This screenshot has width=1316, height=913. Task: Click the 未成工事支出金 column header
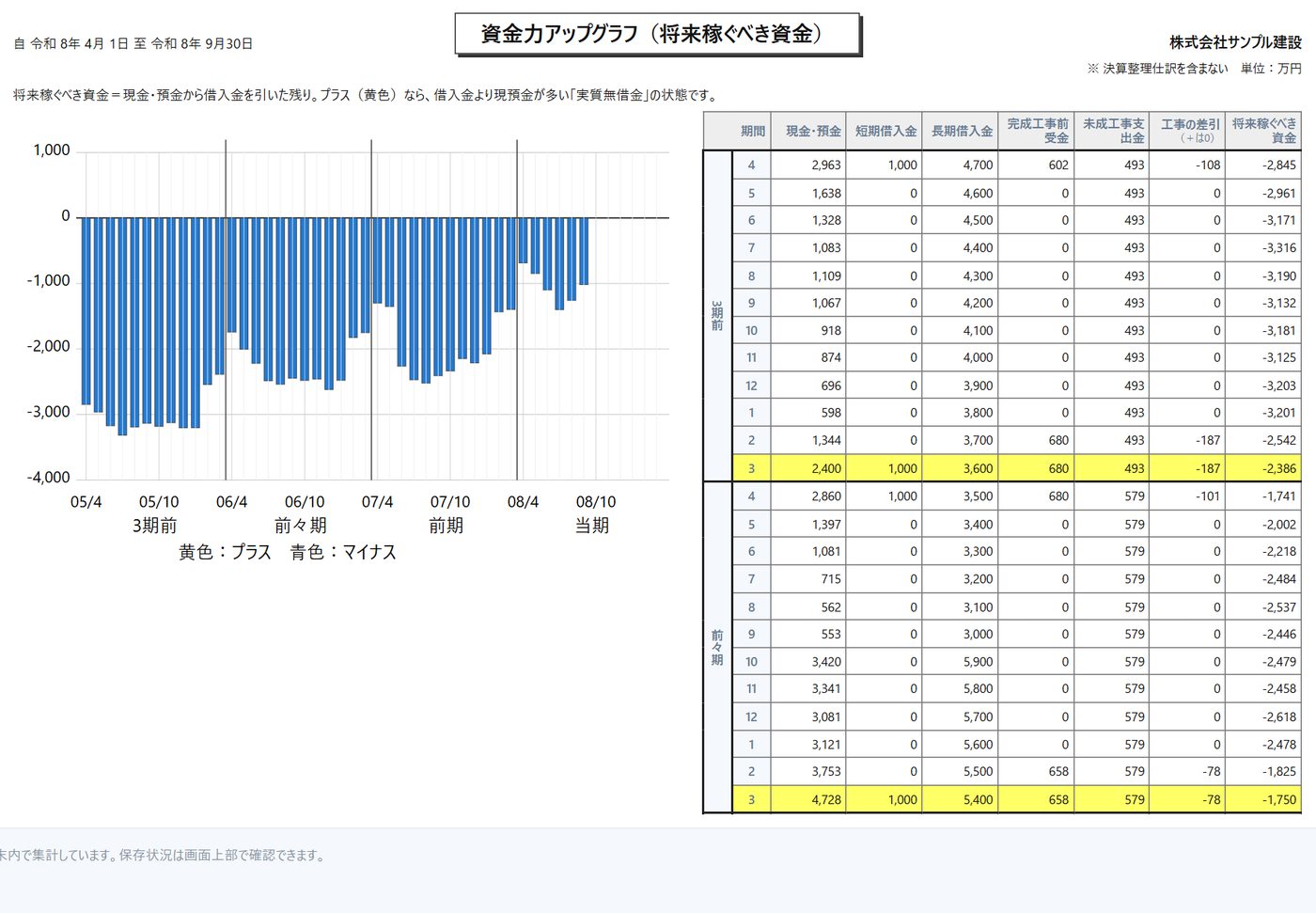[x=1112, y=131]
